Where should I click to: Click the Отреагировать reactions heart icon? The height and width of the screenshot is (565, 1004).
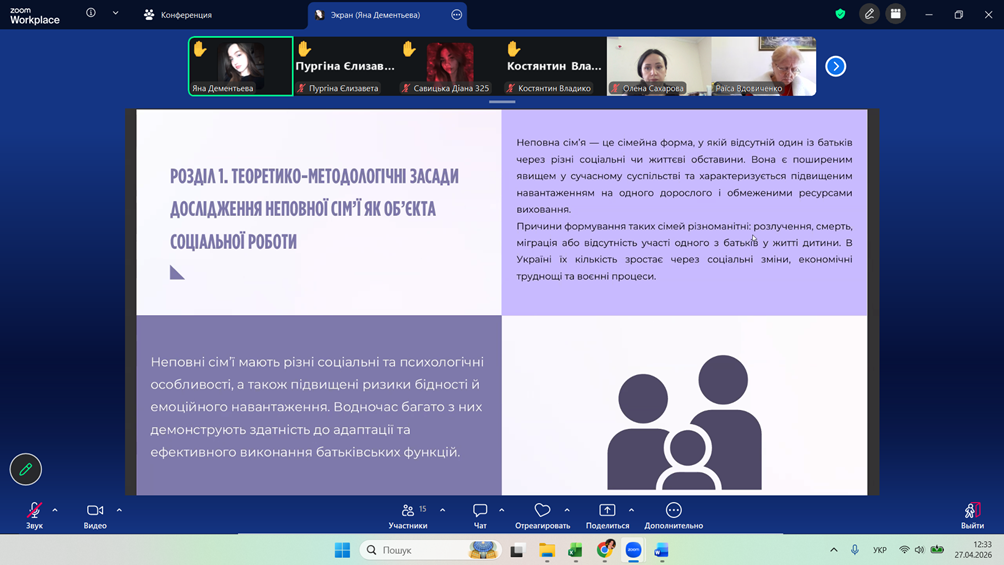point(542,512)
